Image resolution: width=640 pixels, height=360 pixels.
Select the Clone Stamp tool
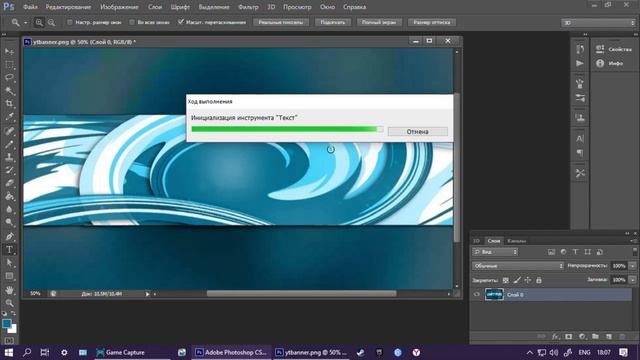point(9,157)
